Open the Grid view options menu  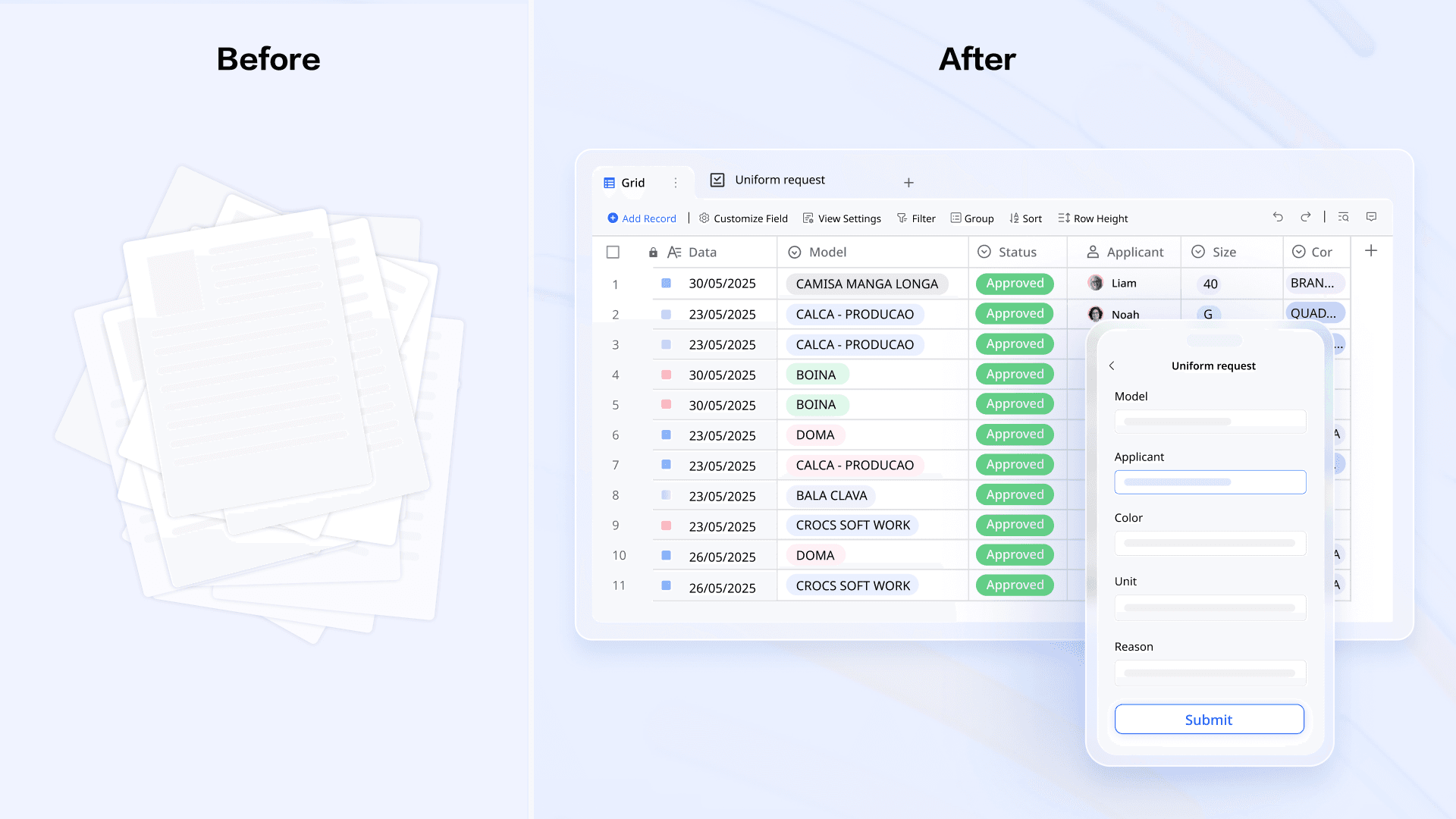coord(675,182)
